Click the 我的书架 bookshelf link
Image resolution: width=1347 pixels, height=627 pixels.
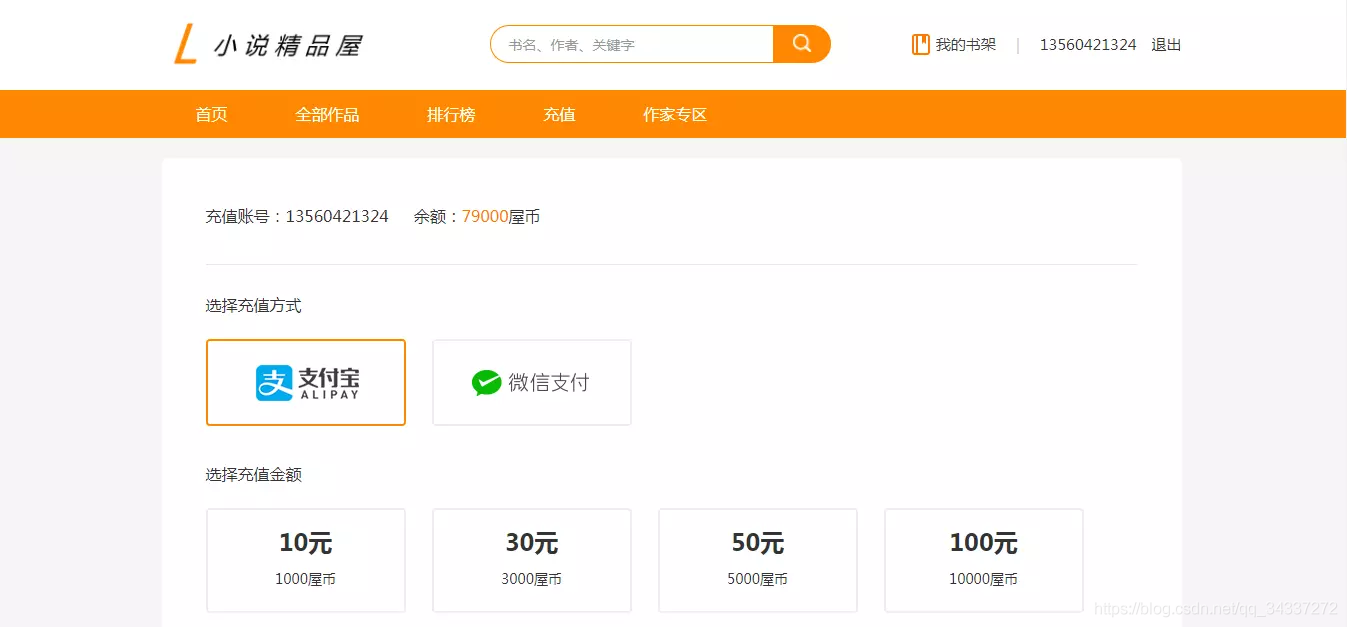click(x=965, y=45)
